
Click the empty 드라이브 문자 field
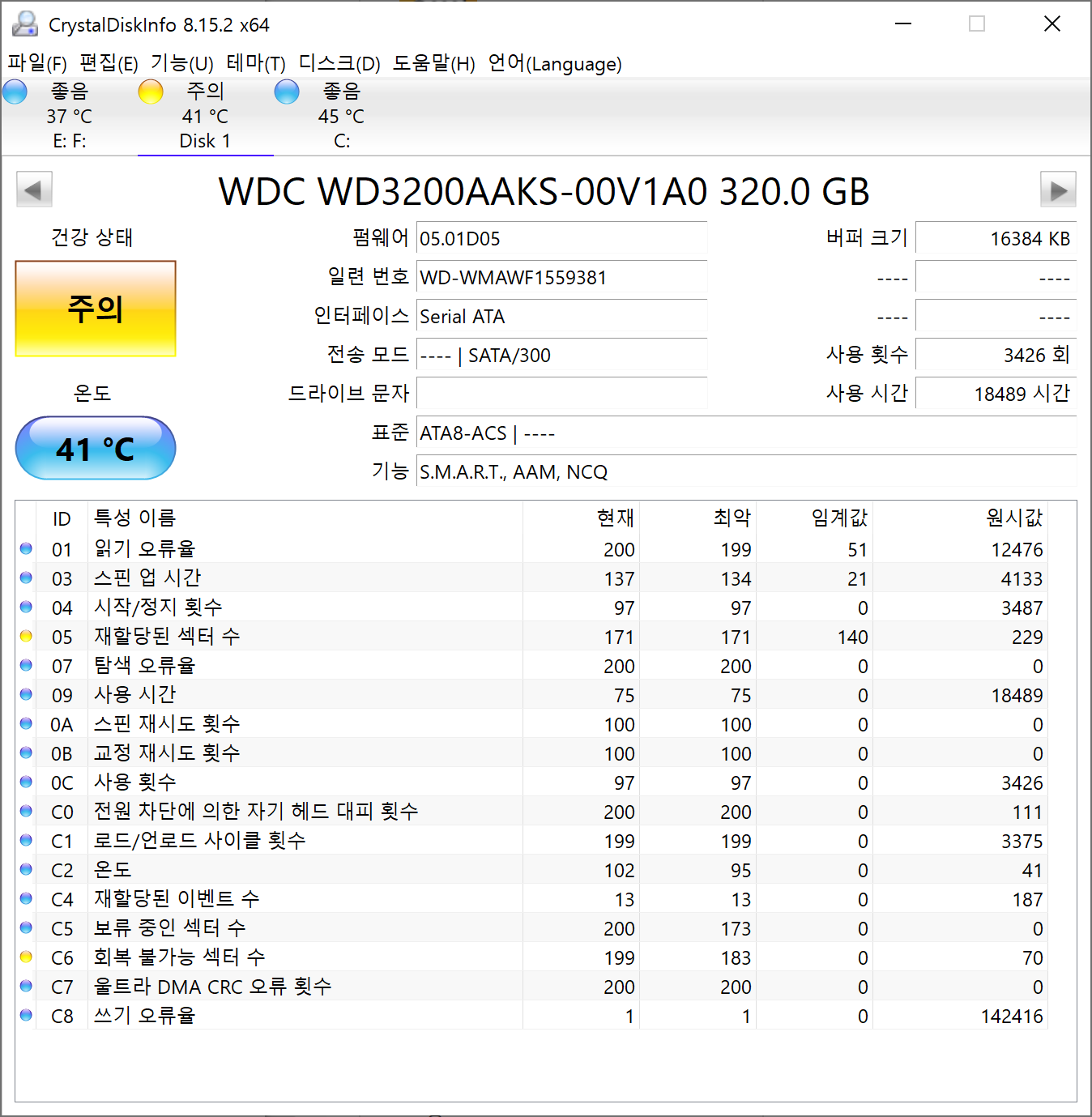click(x=561, y=394)
